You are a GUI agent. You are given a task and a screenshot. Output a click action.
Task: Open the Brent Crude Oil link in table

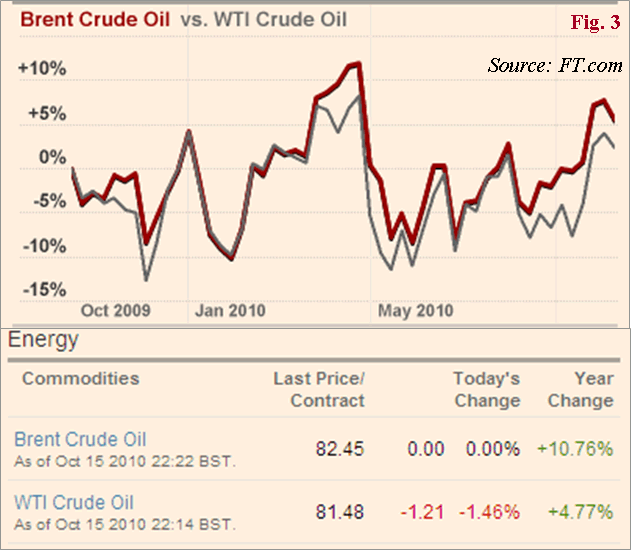[80, 439]
